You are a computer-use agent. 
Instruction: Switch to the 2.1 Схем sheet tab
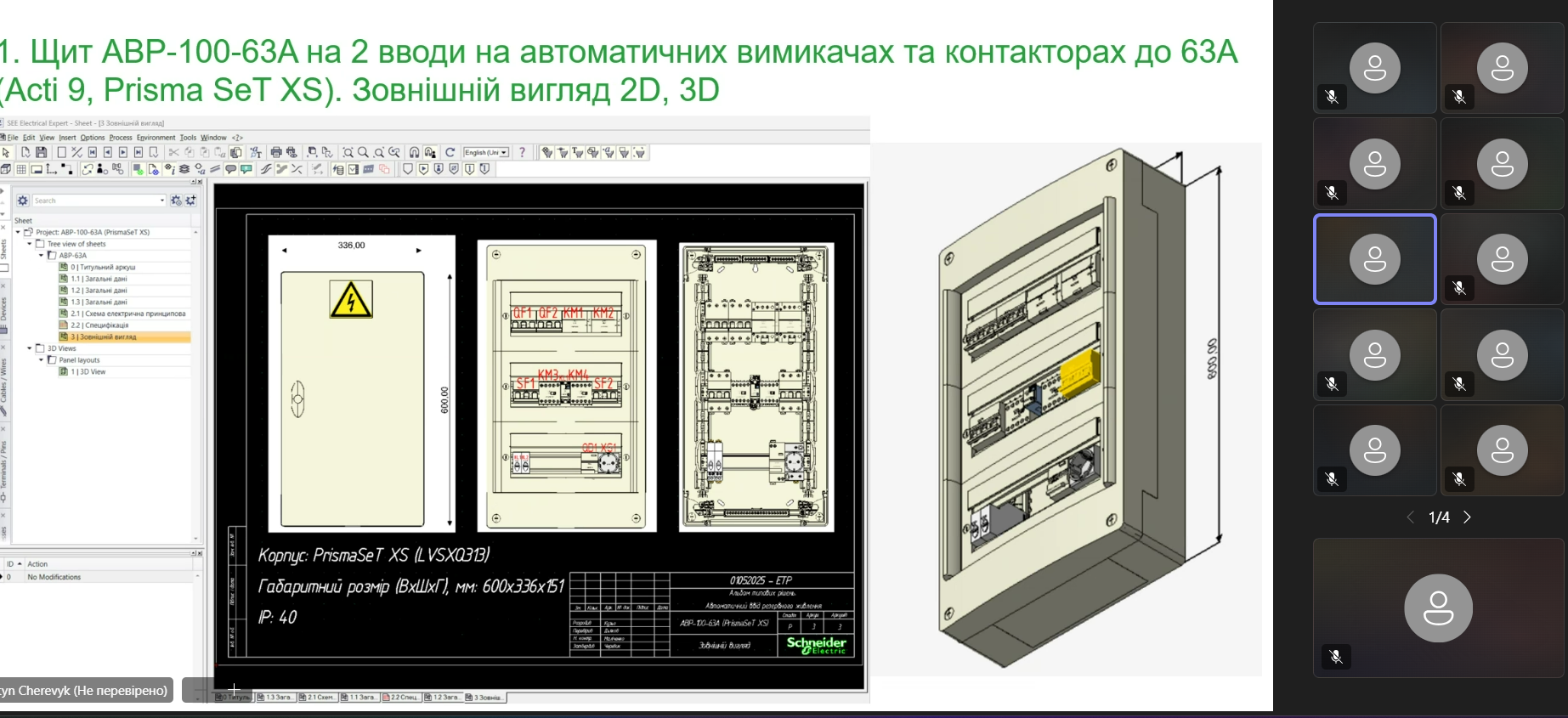(317, 697)
